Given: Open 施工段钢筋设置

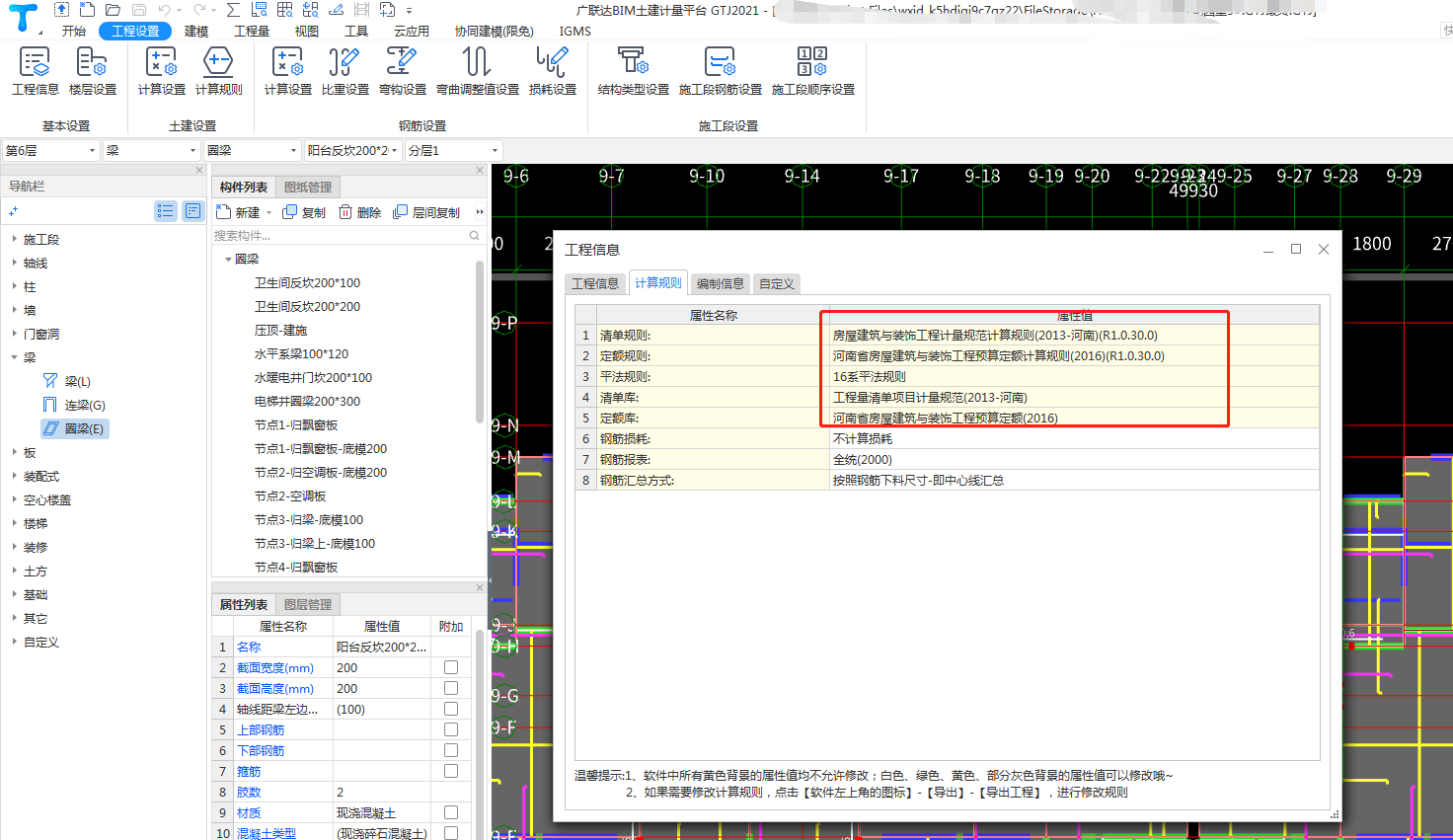Looking at the screenshot, I should tap(720, 71).
